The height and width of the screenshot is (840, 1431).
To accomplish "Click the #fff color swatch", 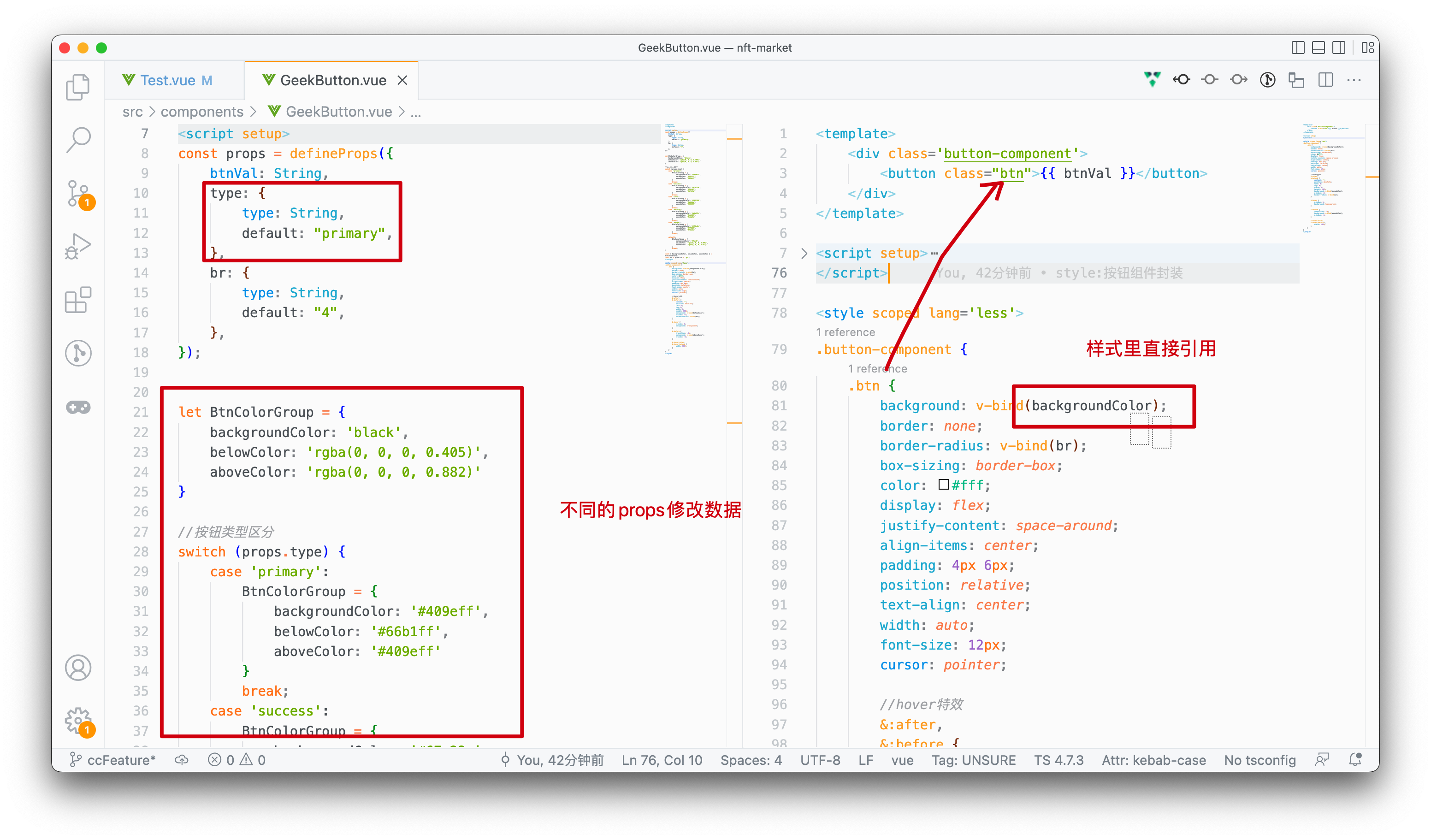I will click(943, 485).
